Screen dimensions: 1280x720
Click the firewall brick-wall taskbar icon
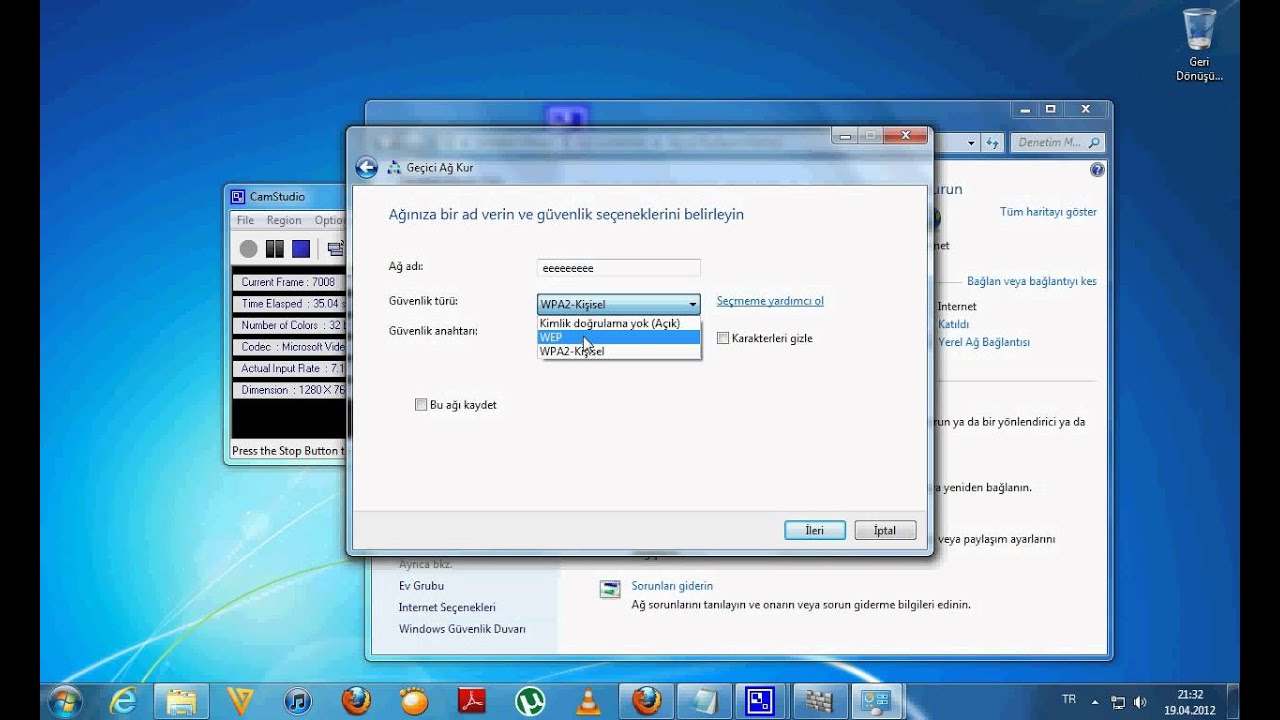click(820, 700)
